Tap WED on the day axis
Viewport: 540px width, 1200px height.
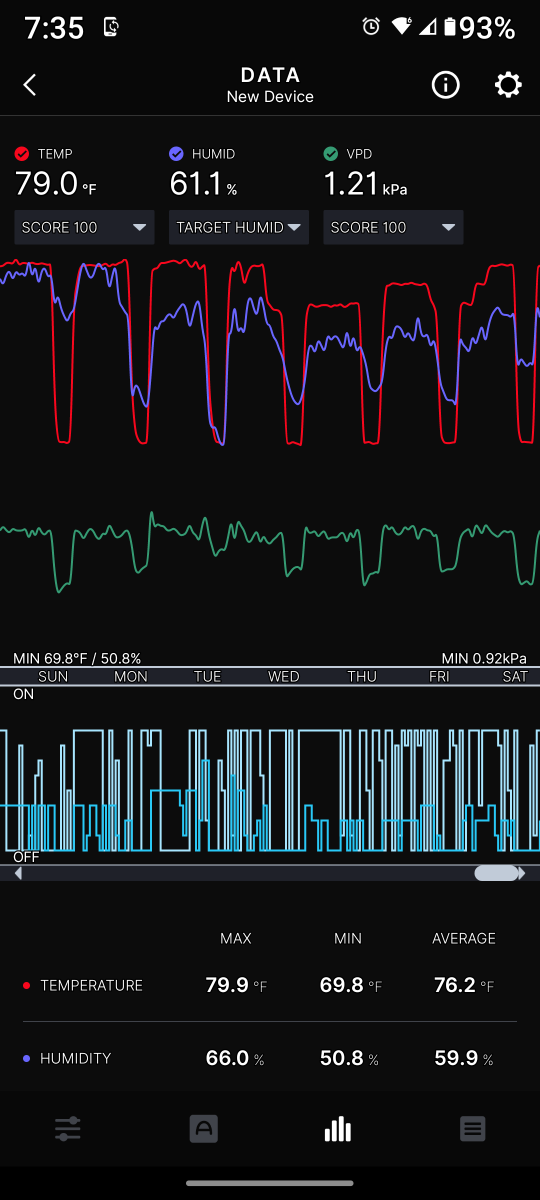[284, 677]
